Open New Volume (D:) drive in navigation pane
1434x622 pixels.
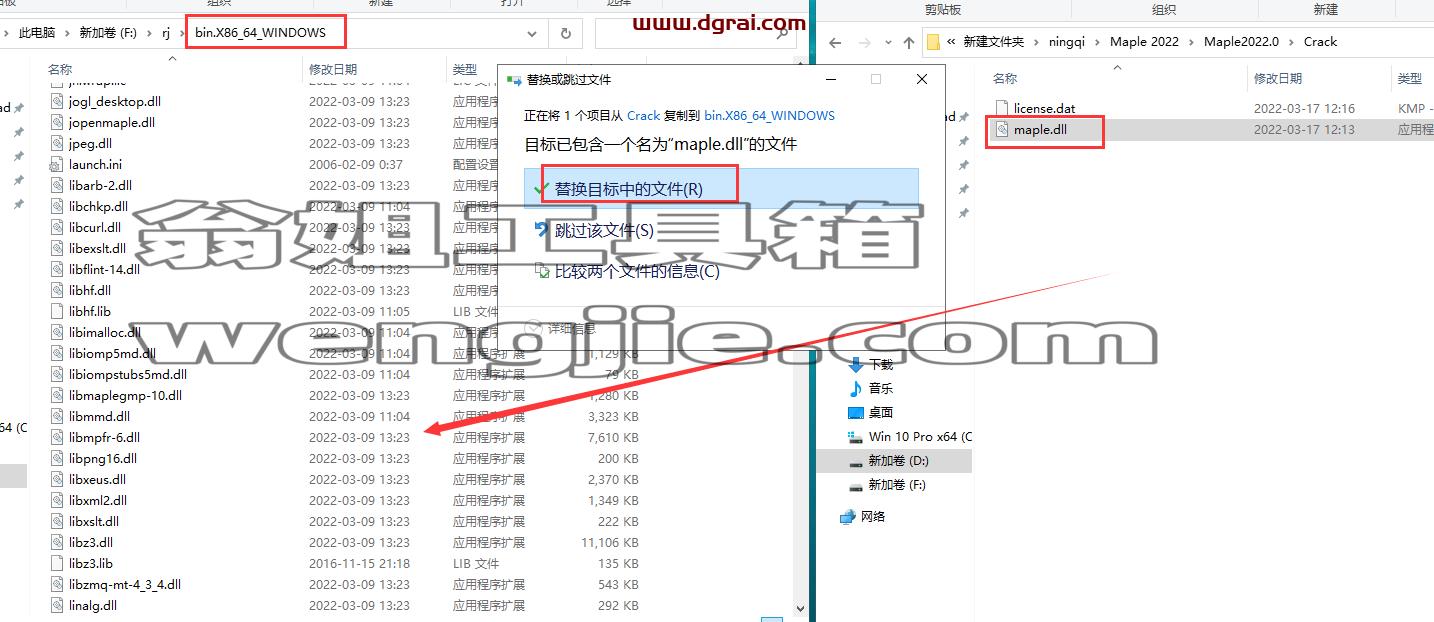(x=898, y=460)
